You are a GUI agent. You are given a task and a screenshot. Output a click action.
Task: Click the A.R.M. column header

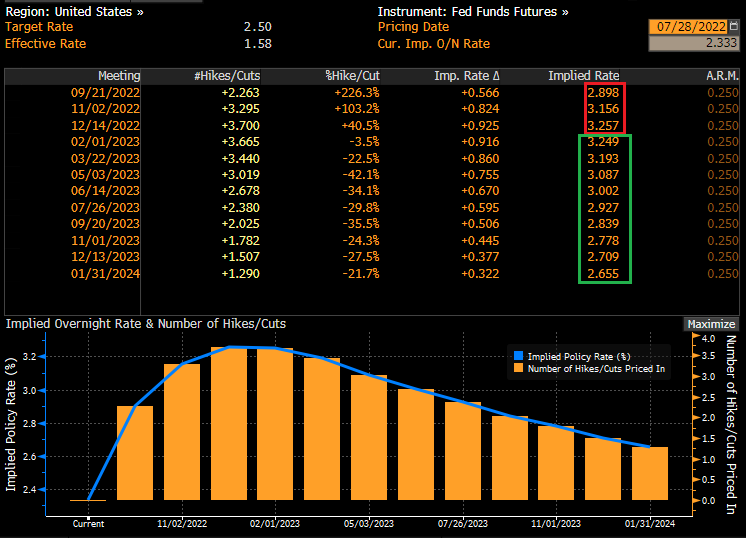(x=721, y=76)
